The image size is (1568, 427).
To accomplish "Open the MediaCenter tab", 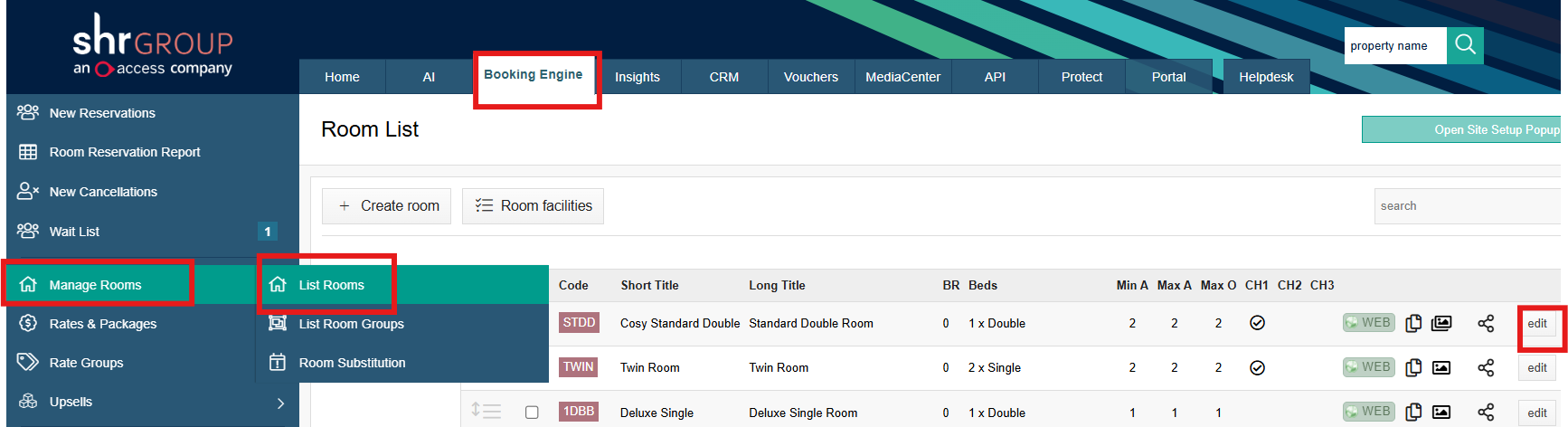I will coord(903,77).
